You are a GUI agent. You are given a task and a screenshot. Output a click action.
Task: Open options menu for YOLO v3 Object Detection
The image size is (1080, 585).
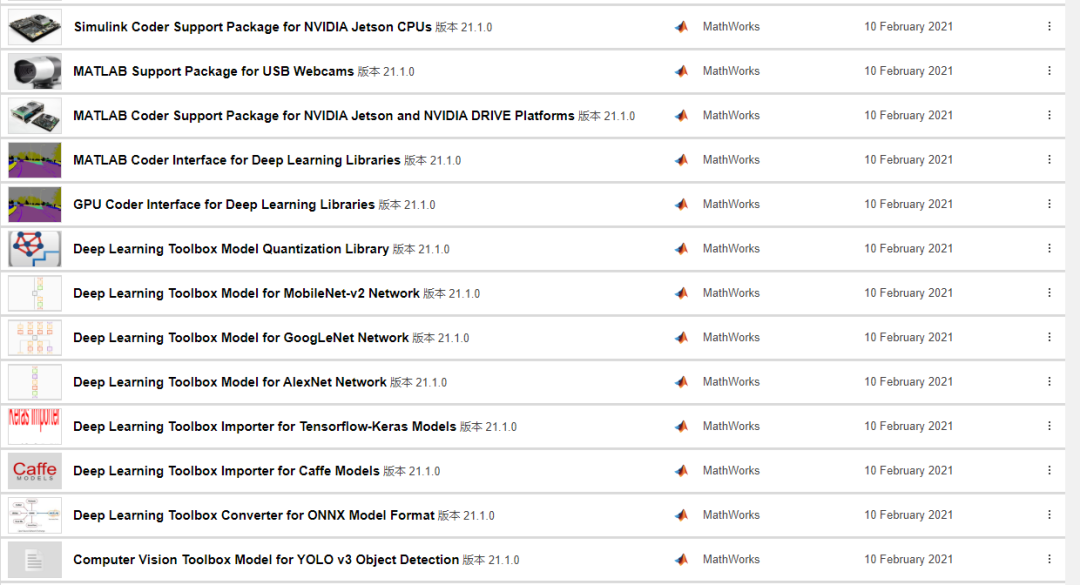click(x=1049, y=560)
